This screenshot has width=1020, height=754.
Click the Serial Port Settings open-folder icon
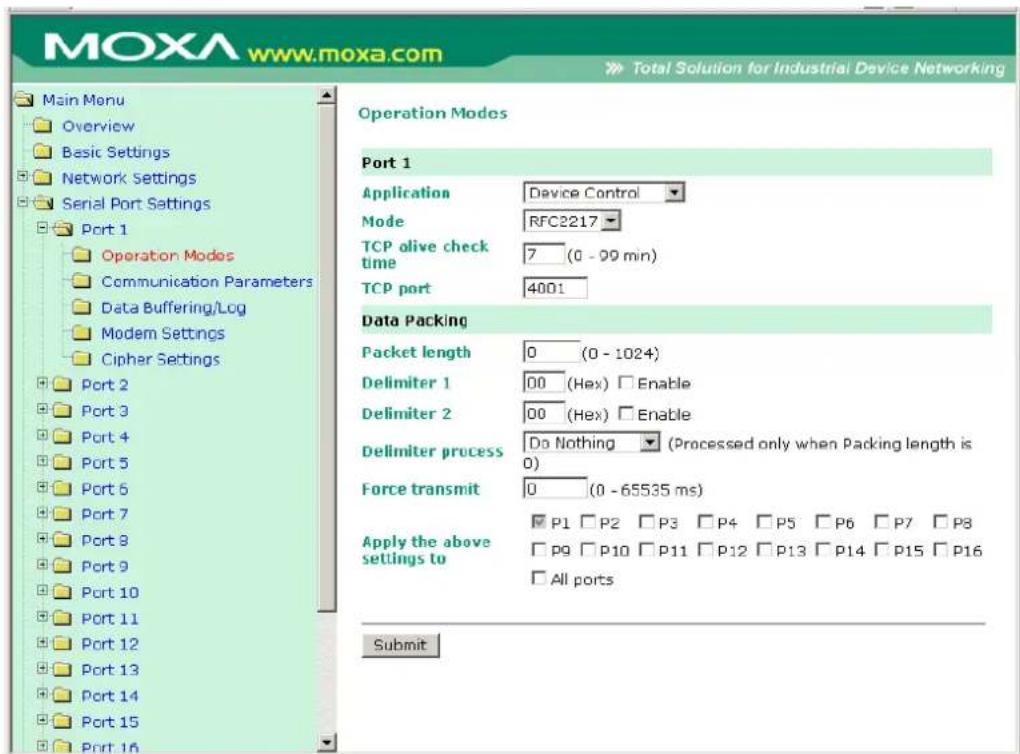tap(44, 204)
